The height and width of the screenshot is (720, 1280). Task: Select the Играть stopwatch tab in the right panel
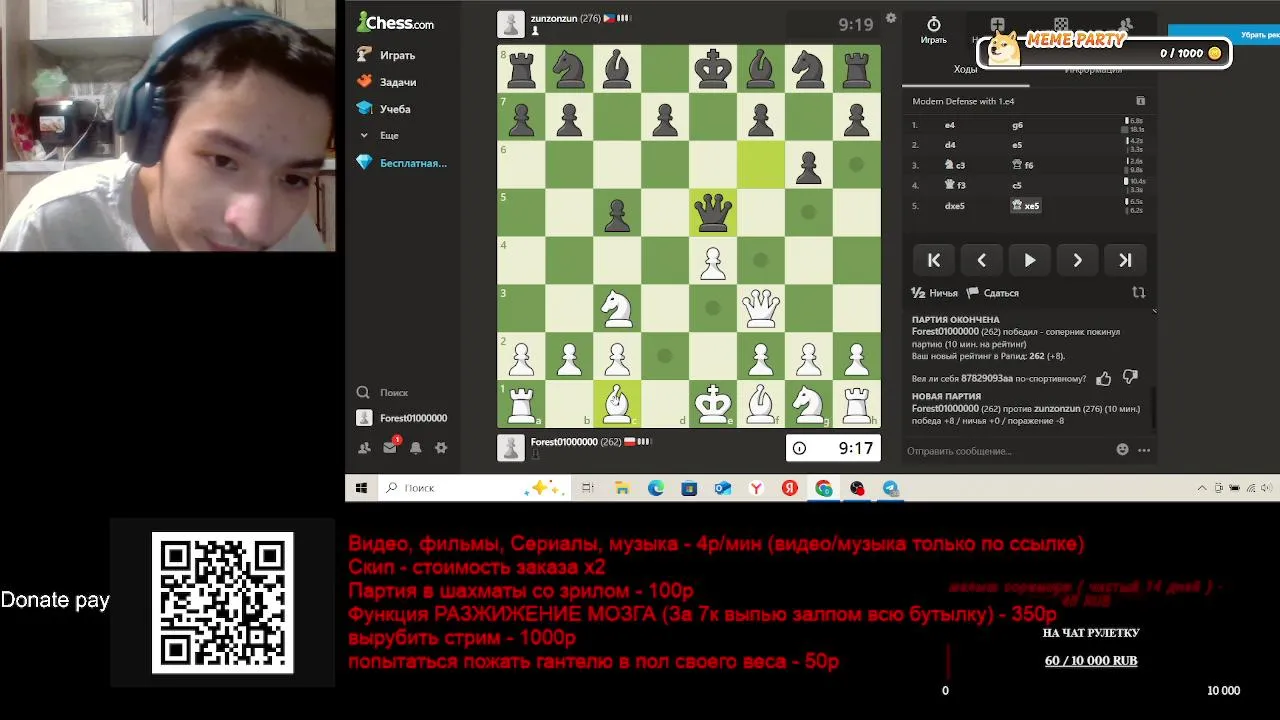pos(934,30)
